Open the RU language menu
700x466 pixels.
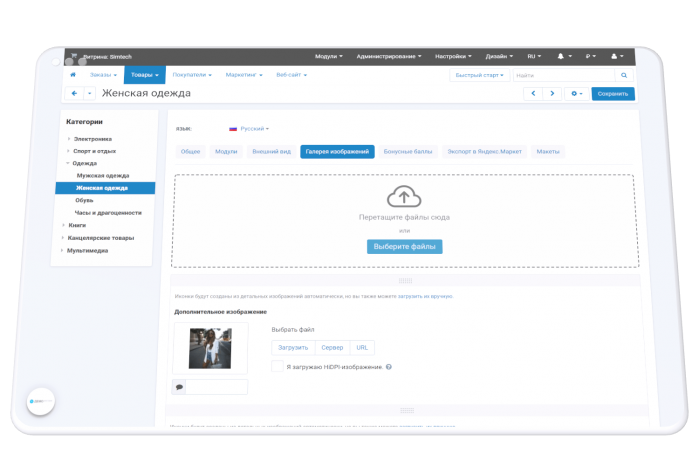[534, 56]
